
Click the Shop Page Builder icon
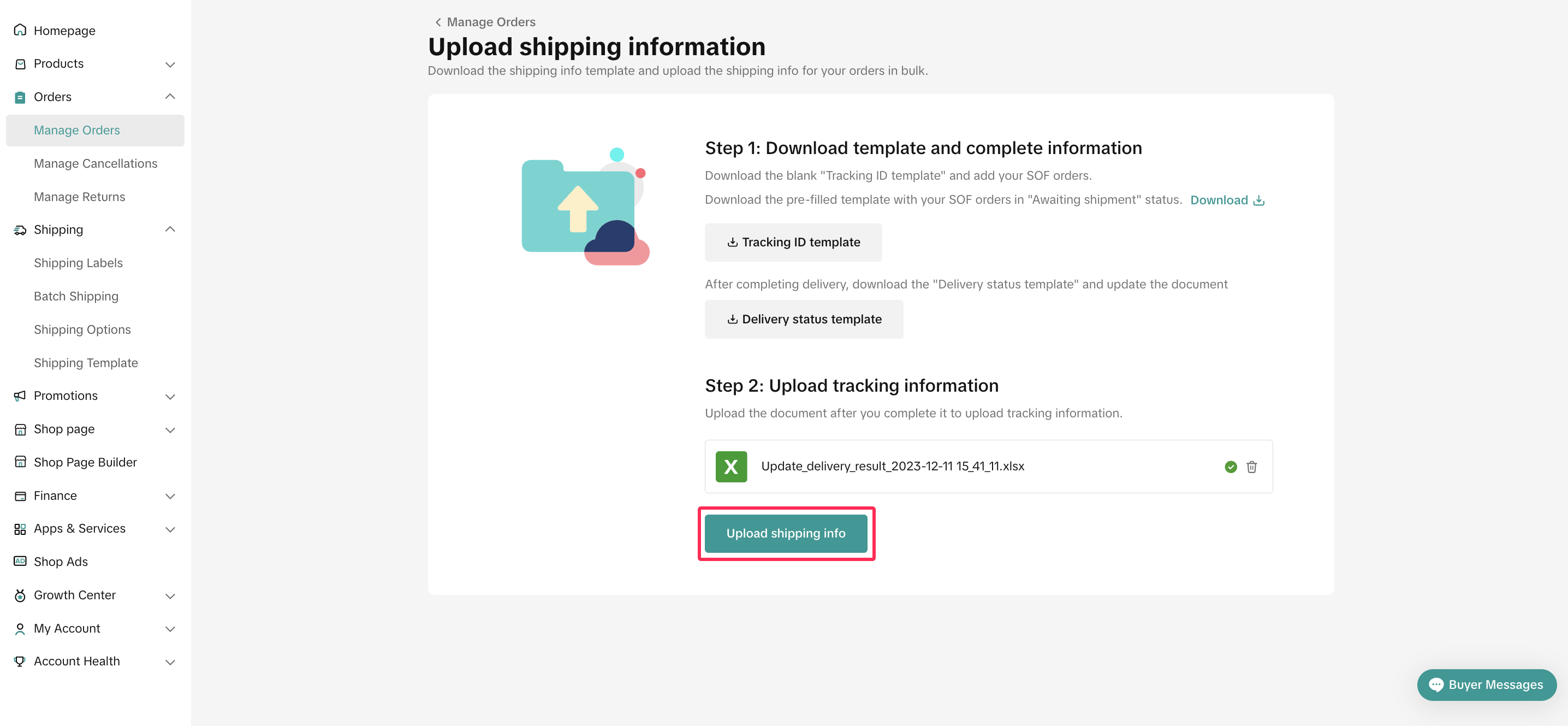coord(20,462)
